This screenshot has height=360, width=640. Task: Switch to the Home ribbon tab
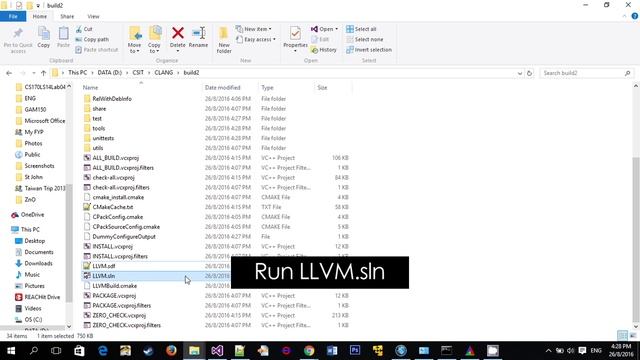tap(40, 16)
